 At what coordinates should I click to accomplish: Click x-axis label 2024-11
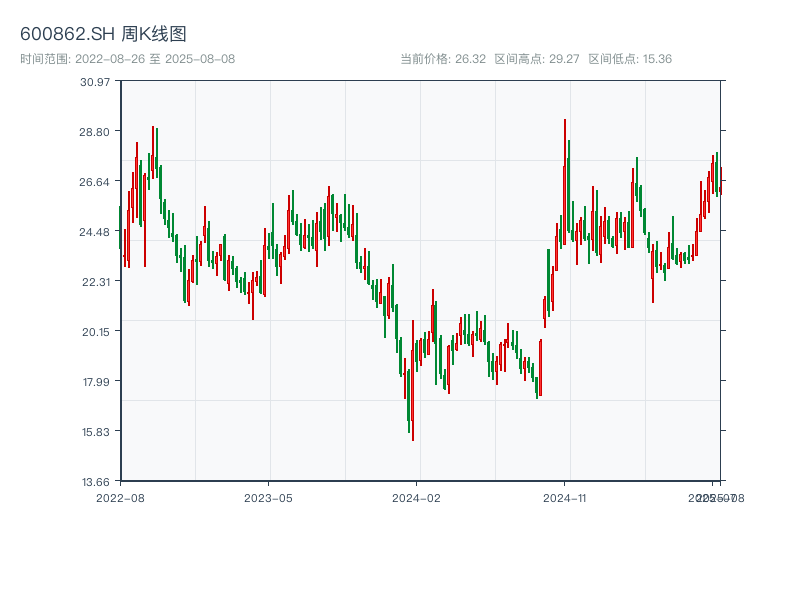565,498
